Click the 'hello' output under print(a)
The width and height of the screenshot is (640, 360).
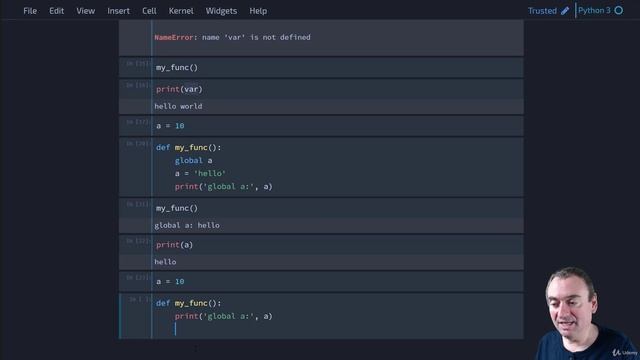point(165,262)
